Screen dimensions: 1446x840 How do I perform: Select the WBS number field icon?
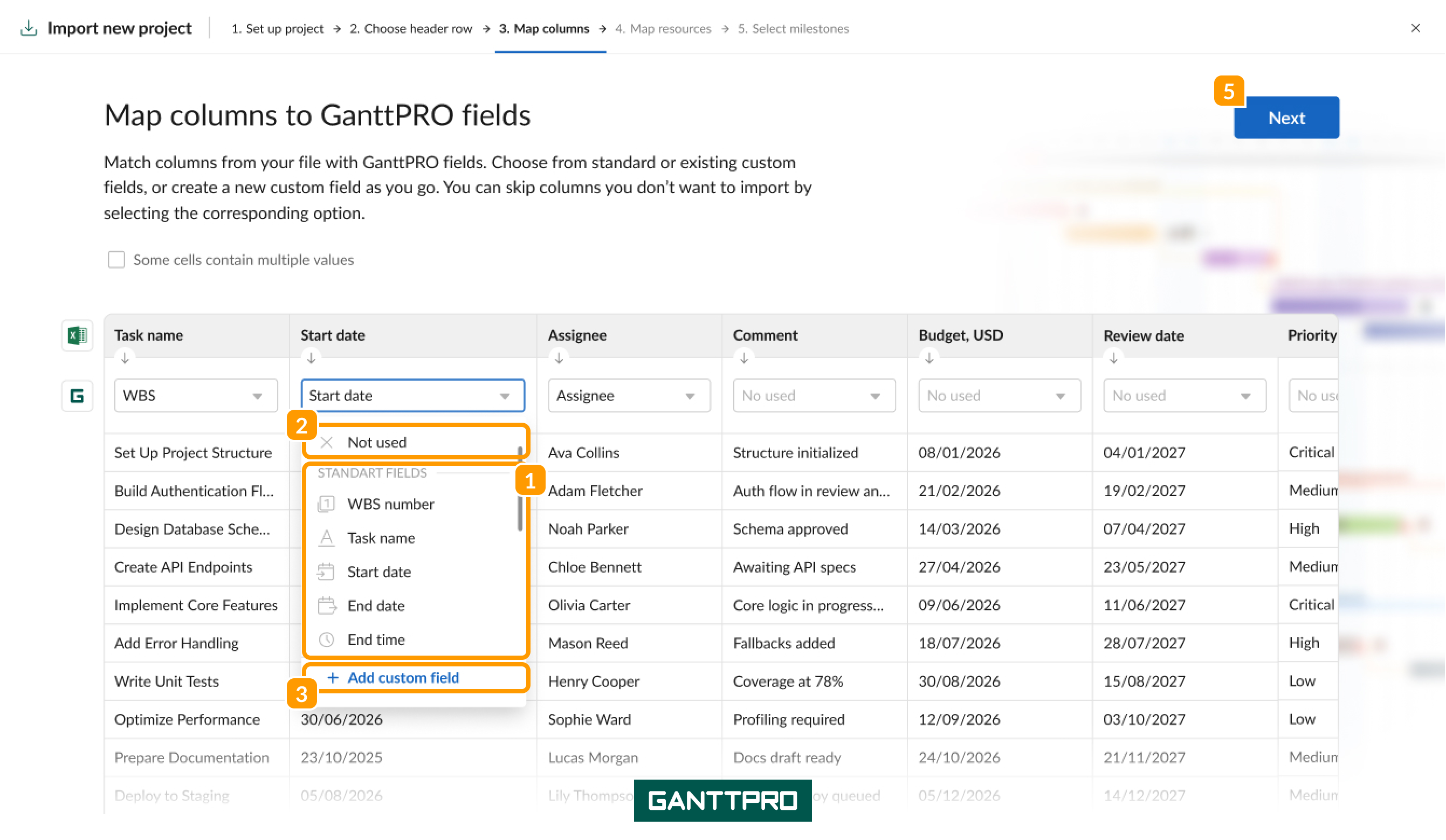[327, 504]
